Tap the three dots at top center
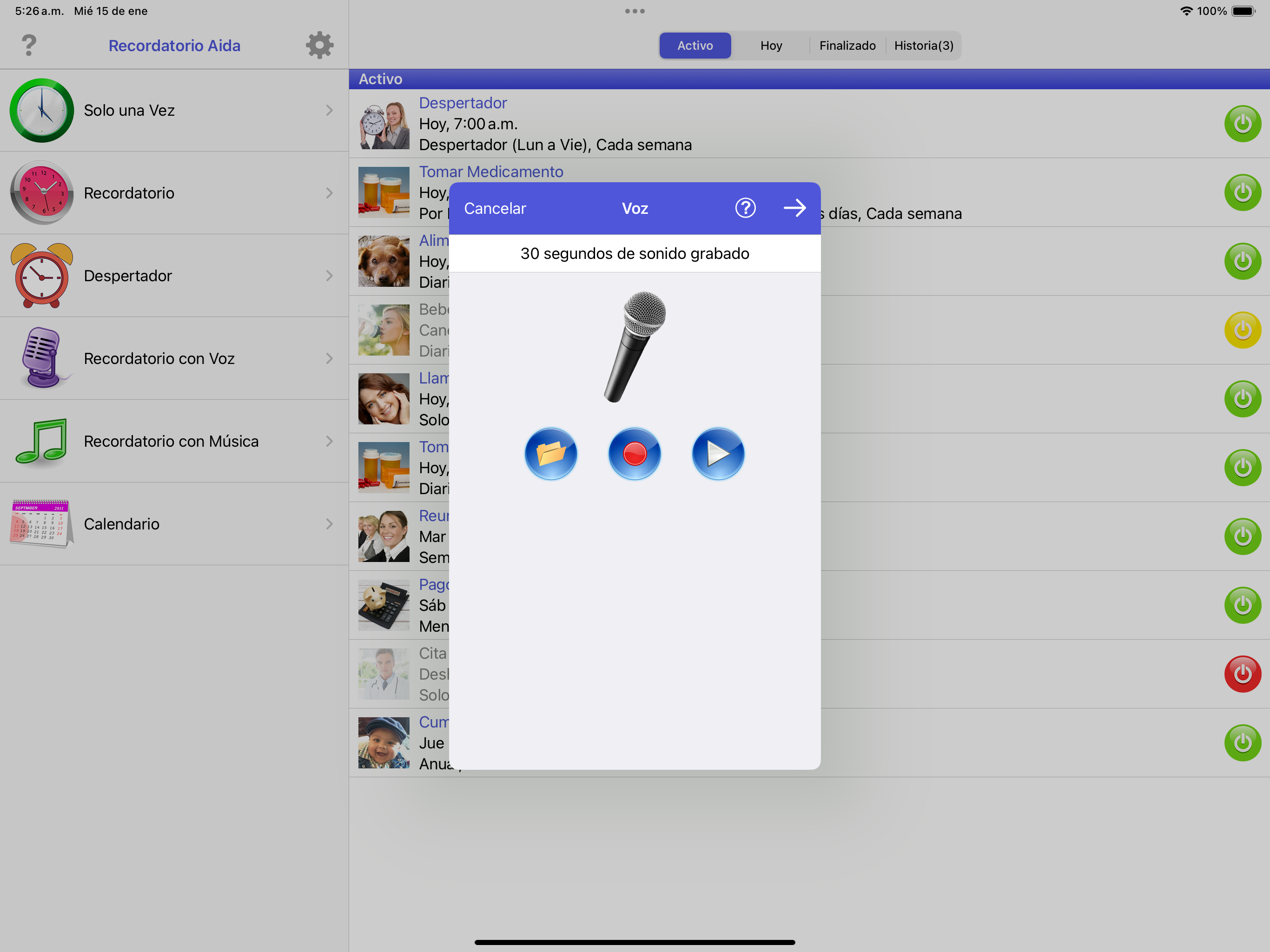The image size is (1270, 952). coord(635,11)
